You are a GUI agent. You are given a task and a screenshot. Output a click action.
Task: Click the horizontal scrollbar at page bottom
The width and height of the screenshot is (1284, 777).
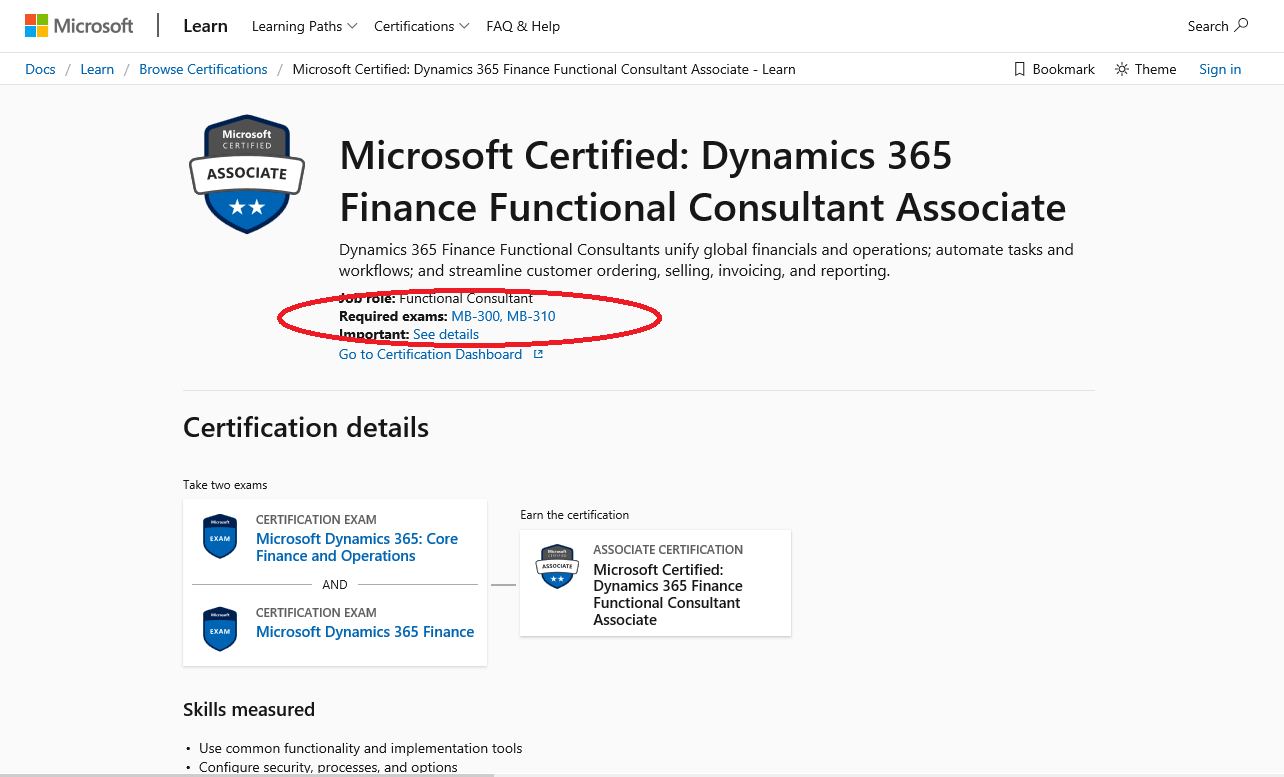(x=248, y=774)
